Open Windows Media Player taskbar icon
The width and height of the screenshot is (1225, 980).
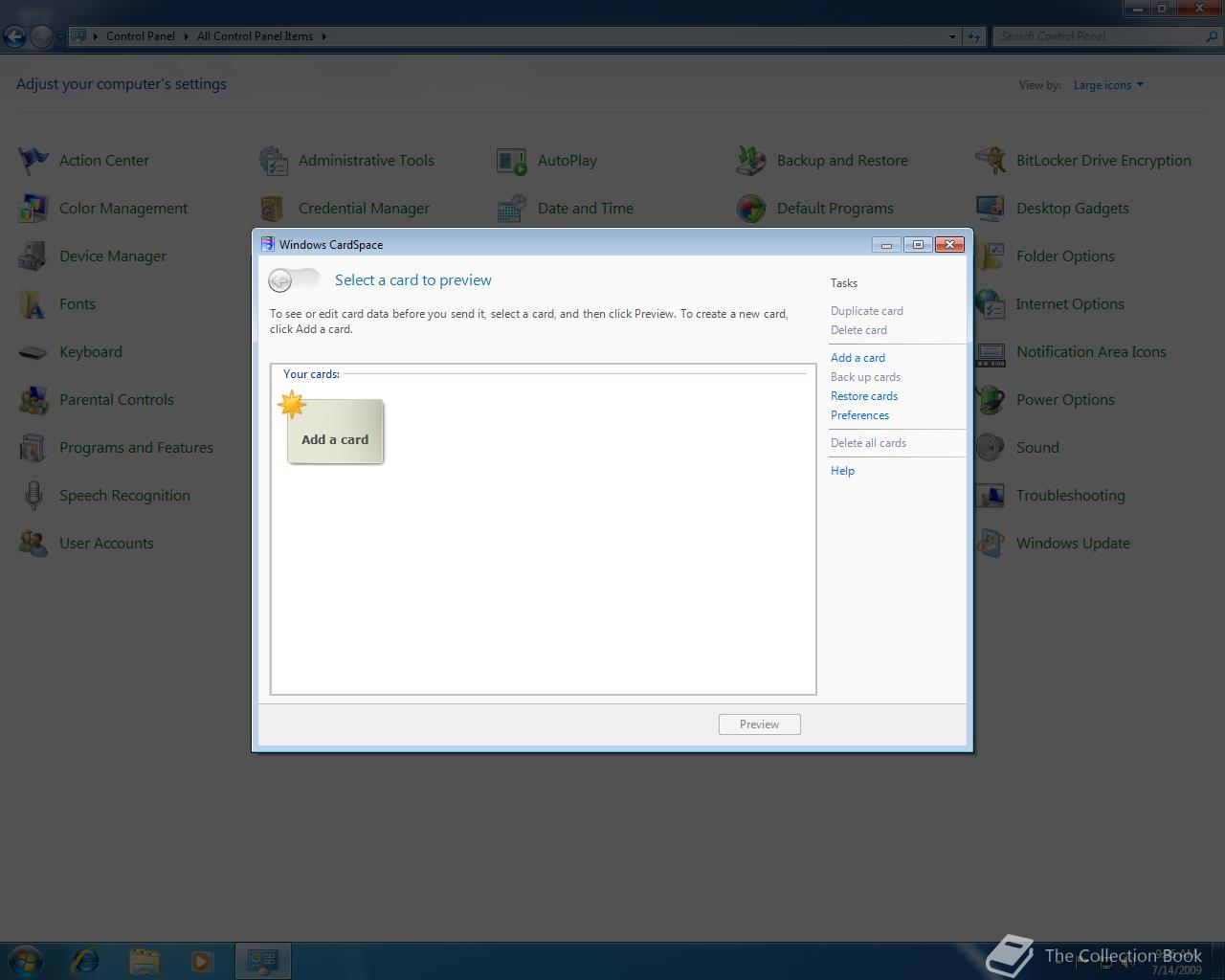(202, 960)
